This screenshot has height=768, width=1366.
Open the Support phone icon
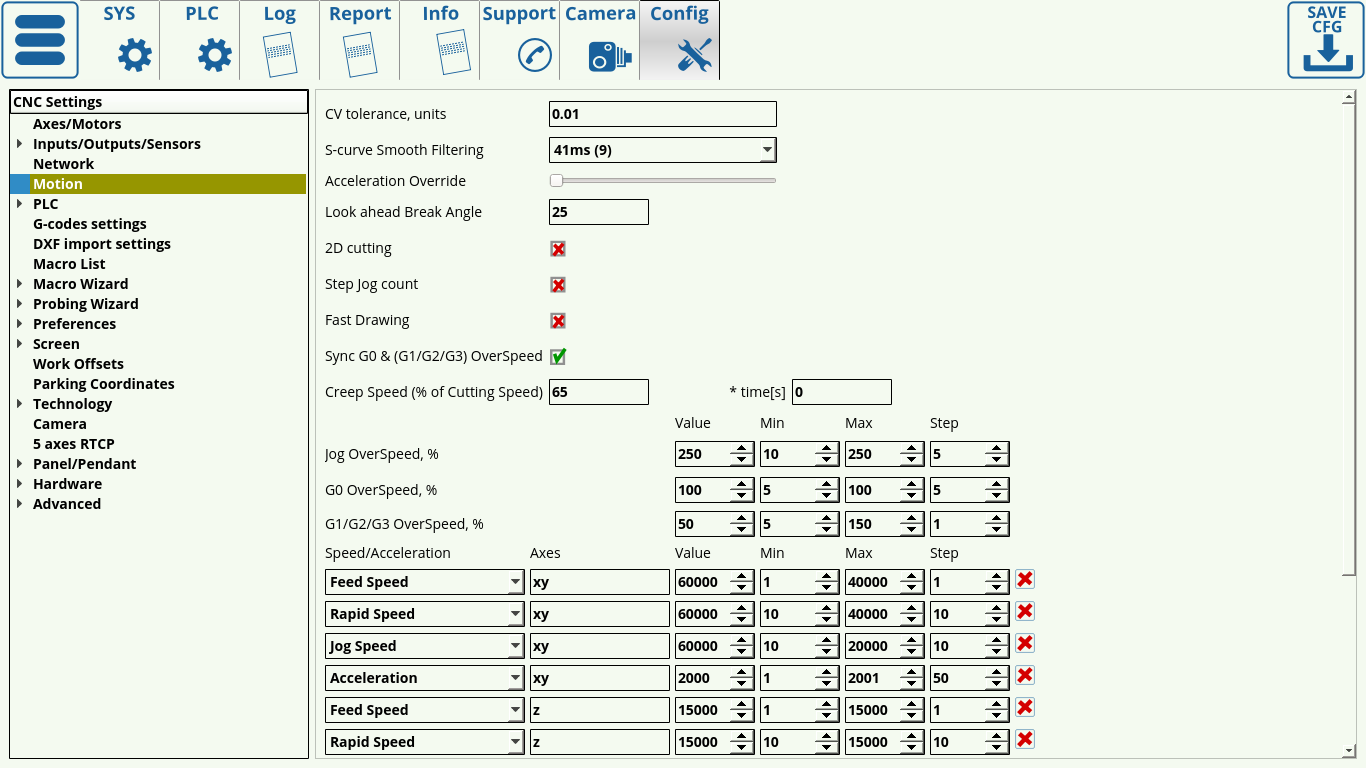534,55
